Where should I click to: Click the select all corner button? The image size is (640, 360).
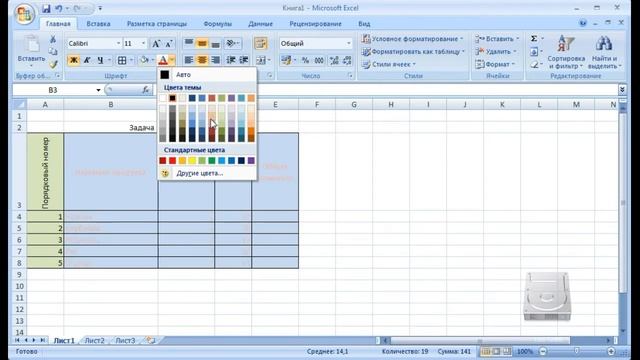[x=20, y=105]
